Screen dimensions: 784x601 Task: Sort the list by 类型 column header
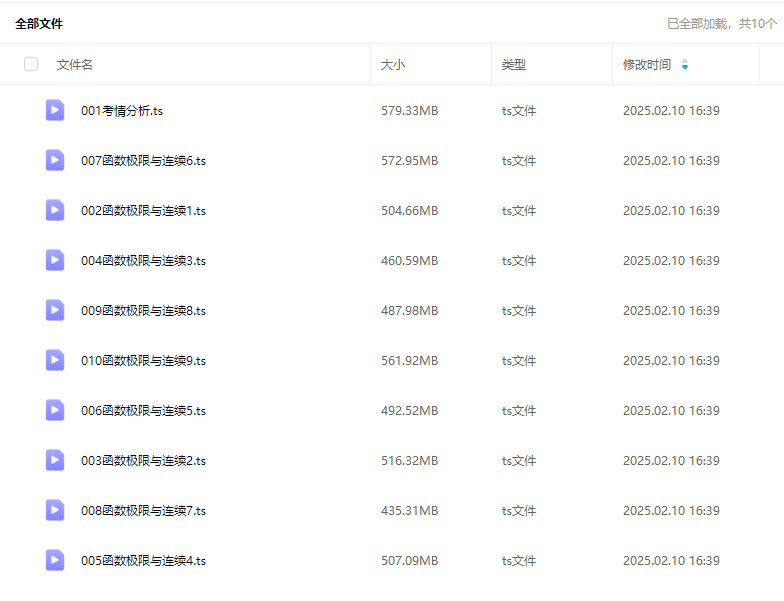513,65
